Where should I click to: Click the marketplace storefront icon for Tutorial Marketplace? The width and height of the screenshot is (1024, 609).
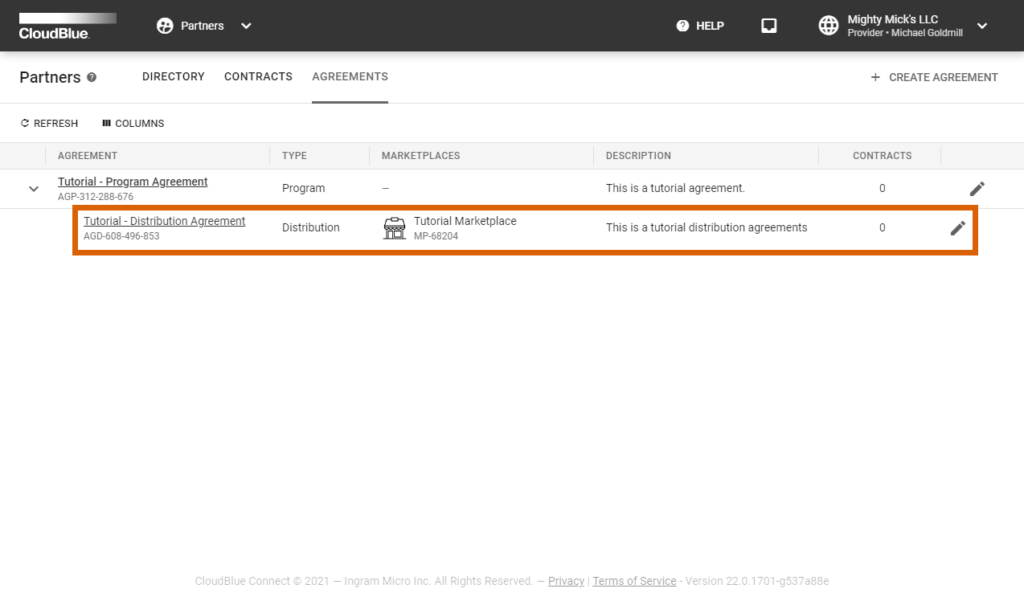point(394,228)
